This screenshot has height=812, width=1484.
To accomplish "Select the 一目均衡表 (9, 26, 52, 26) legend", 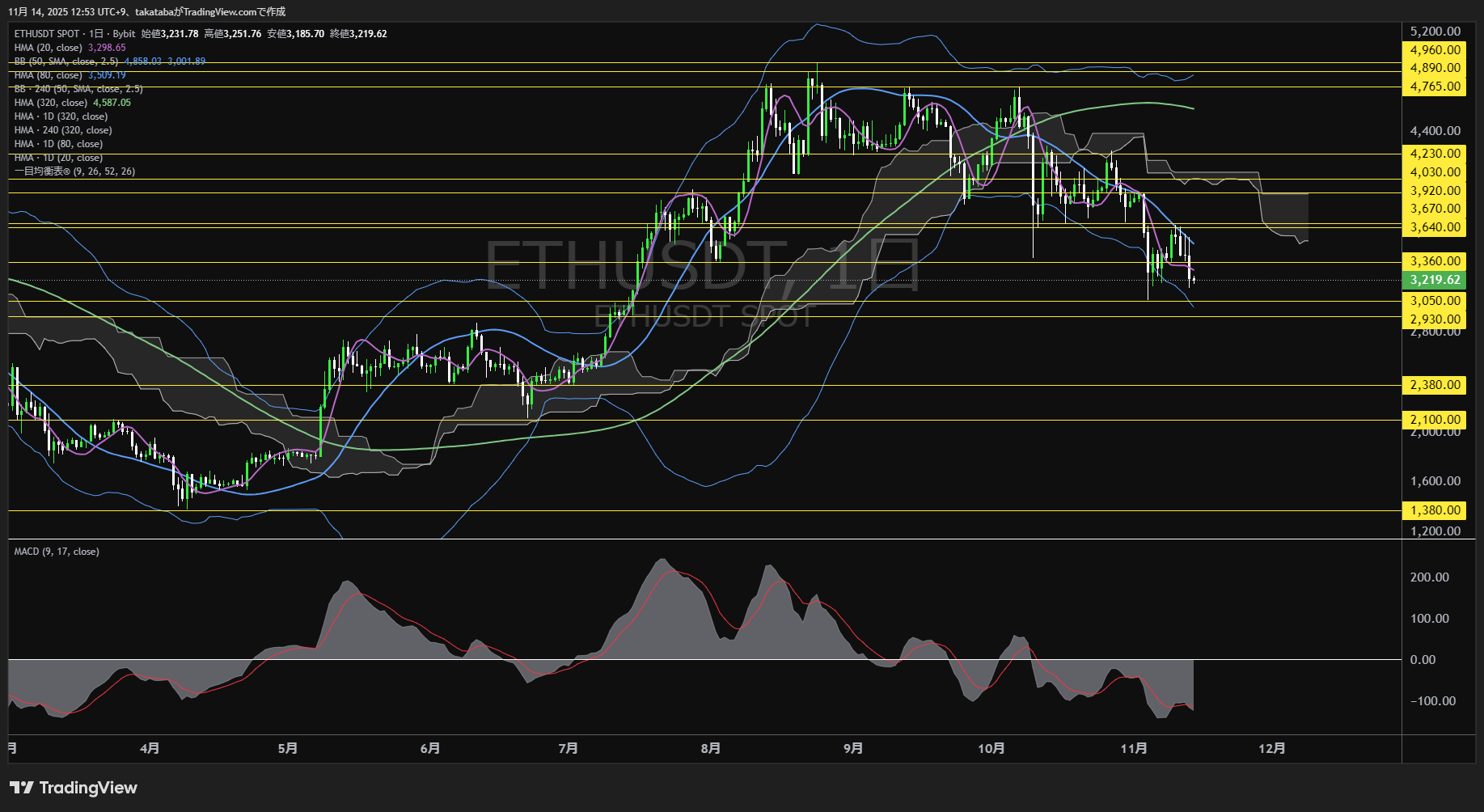I will pyautogui.click(x=74, y=171).
